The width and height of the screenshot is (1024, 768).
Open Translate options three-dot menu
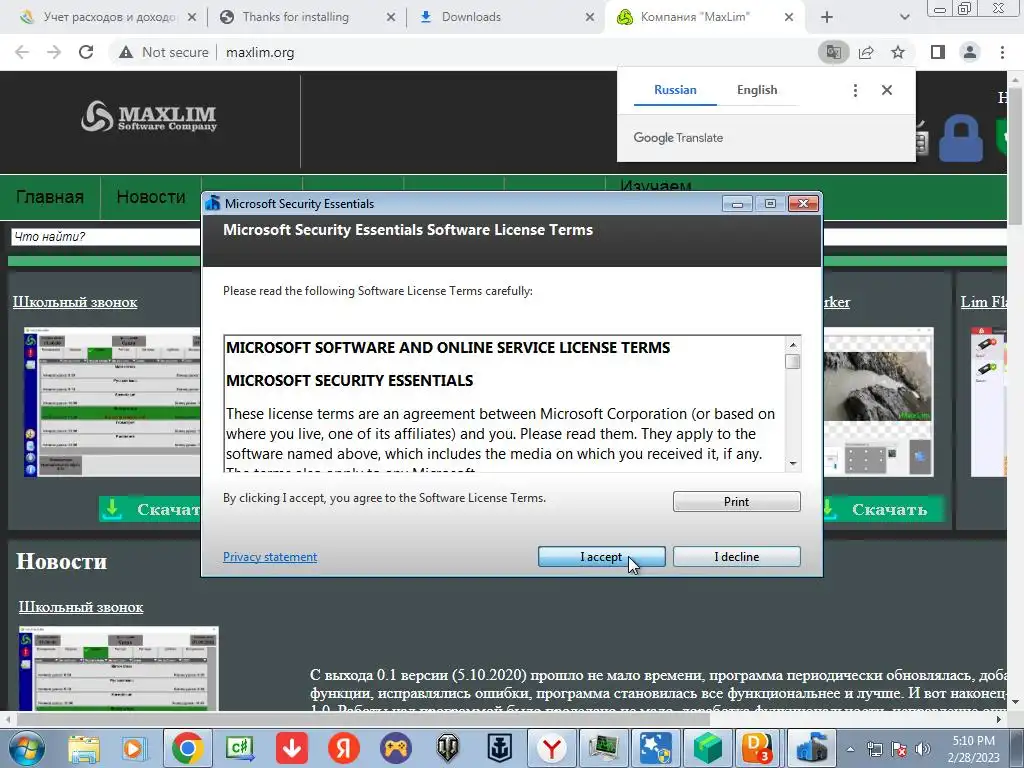[x=855, y=90]
